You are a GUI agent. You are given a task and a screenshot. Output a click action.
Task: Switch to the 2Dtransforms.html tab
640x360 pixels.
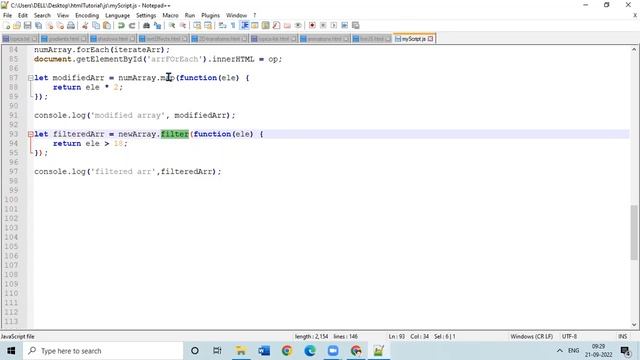(x=219, y=39)
